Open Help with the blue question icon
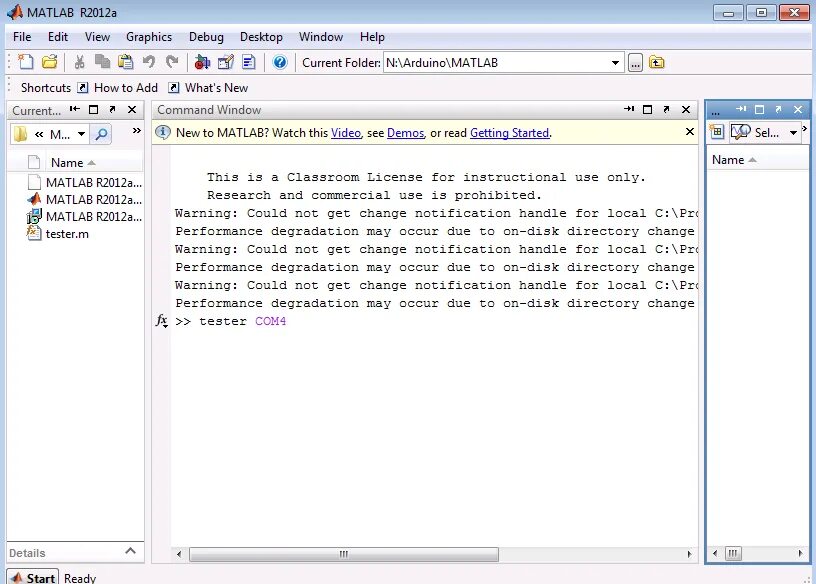Image resolution: width=816 pixels, height=584 pixels. [279, 62]
